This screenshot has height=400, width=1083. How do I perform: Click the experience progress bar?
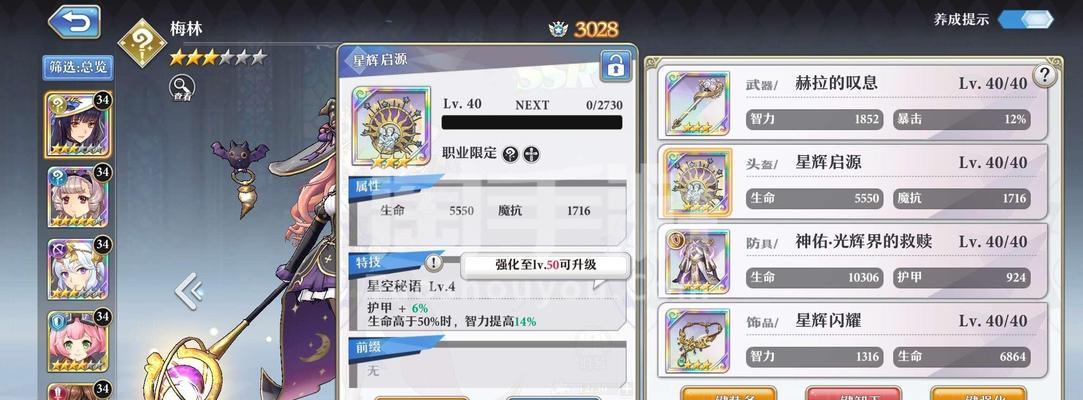point(532,122)
